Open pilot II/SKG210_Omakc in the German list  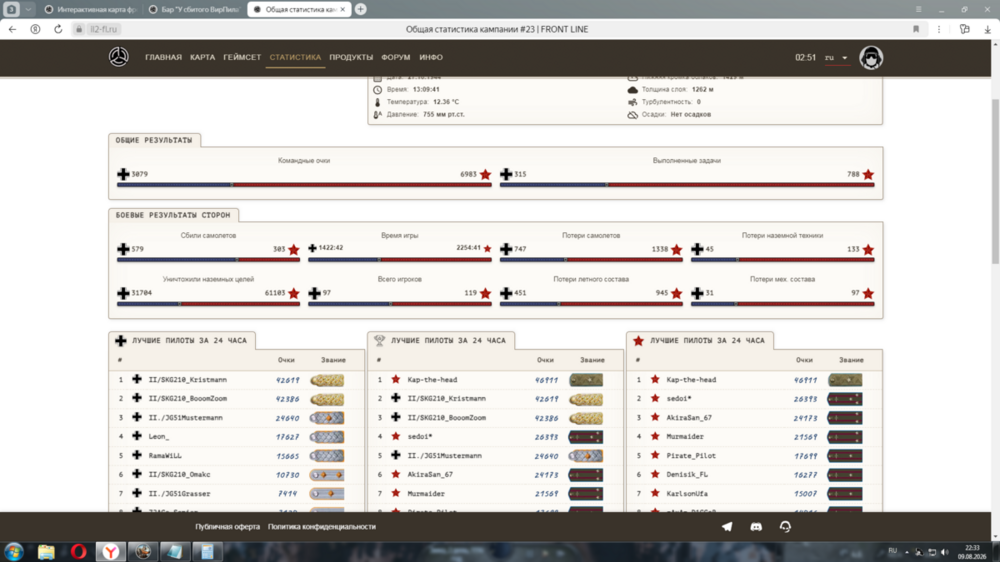coord(179,475)
